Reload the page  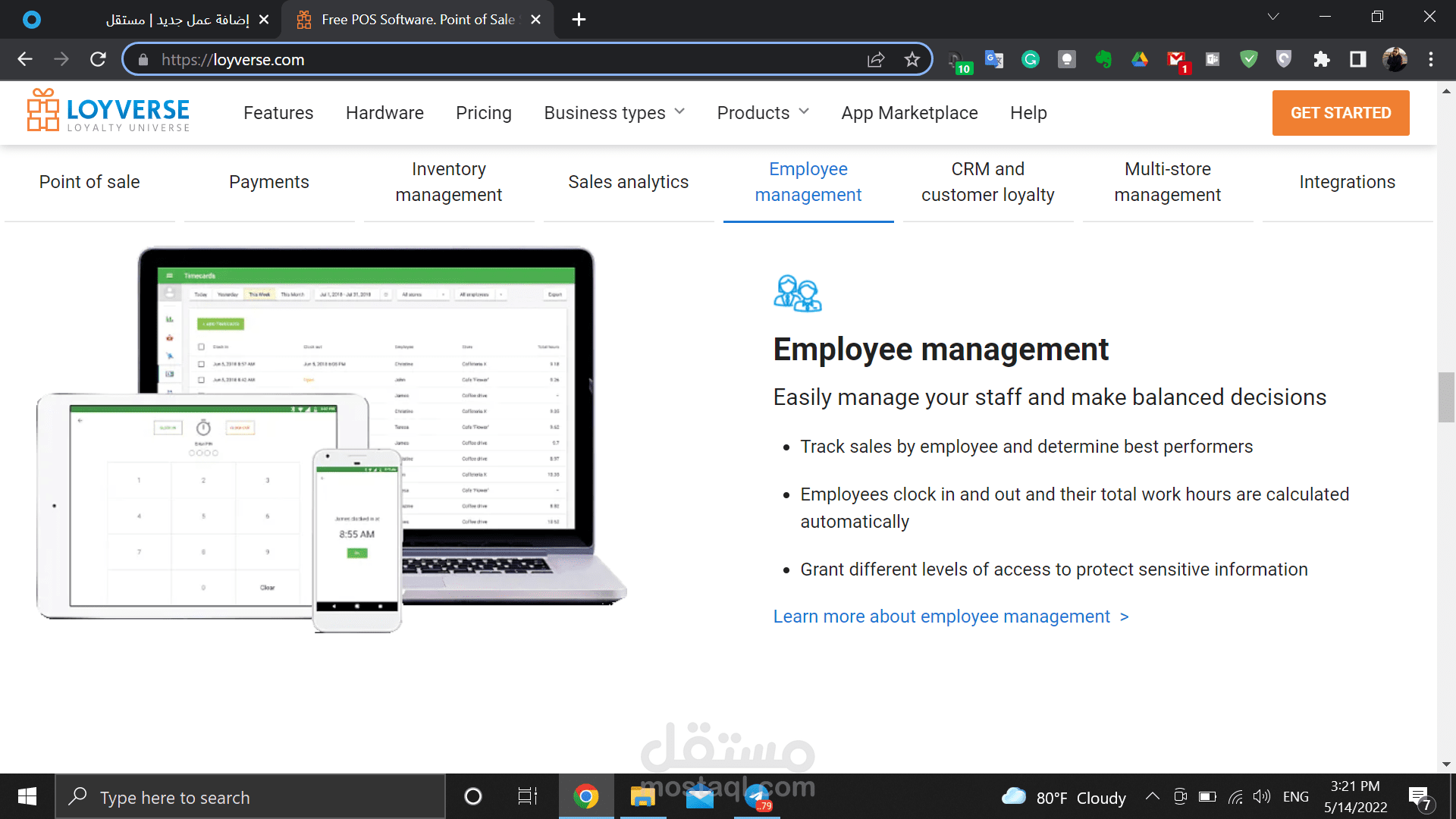[98, 59]
